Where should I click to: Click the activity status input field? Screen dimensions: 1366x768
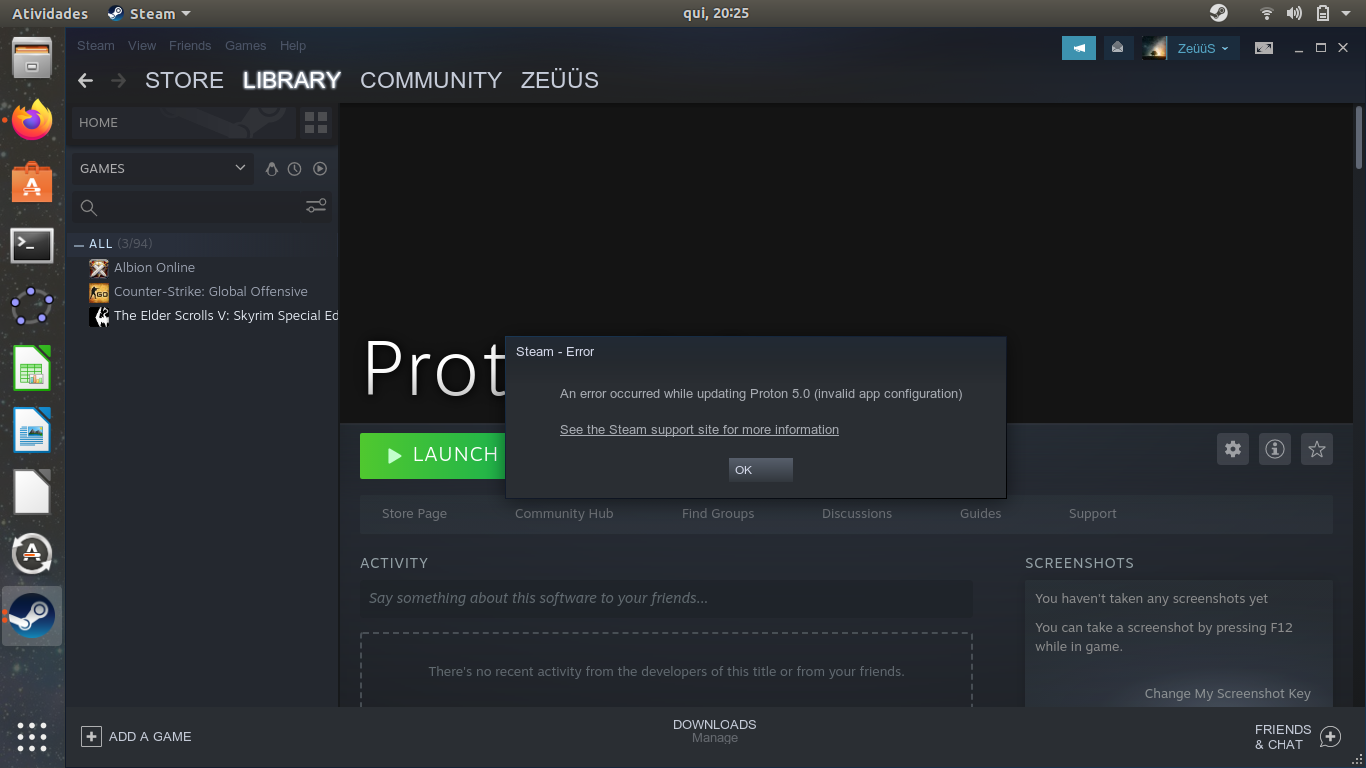tap(666, 599)
